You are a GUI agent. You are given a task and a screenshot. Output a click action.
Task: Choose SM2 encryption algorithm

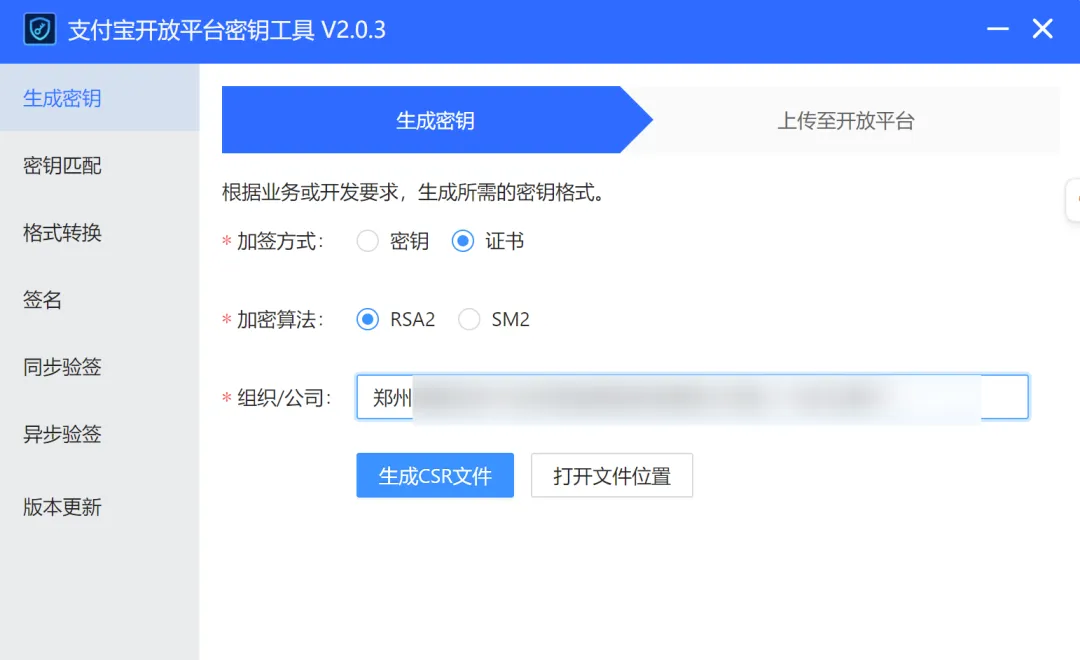[x=469, y=320]
